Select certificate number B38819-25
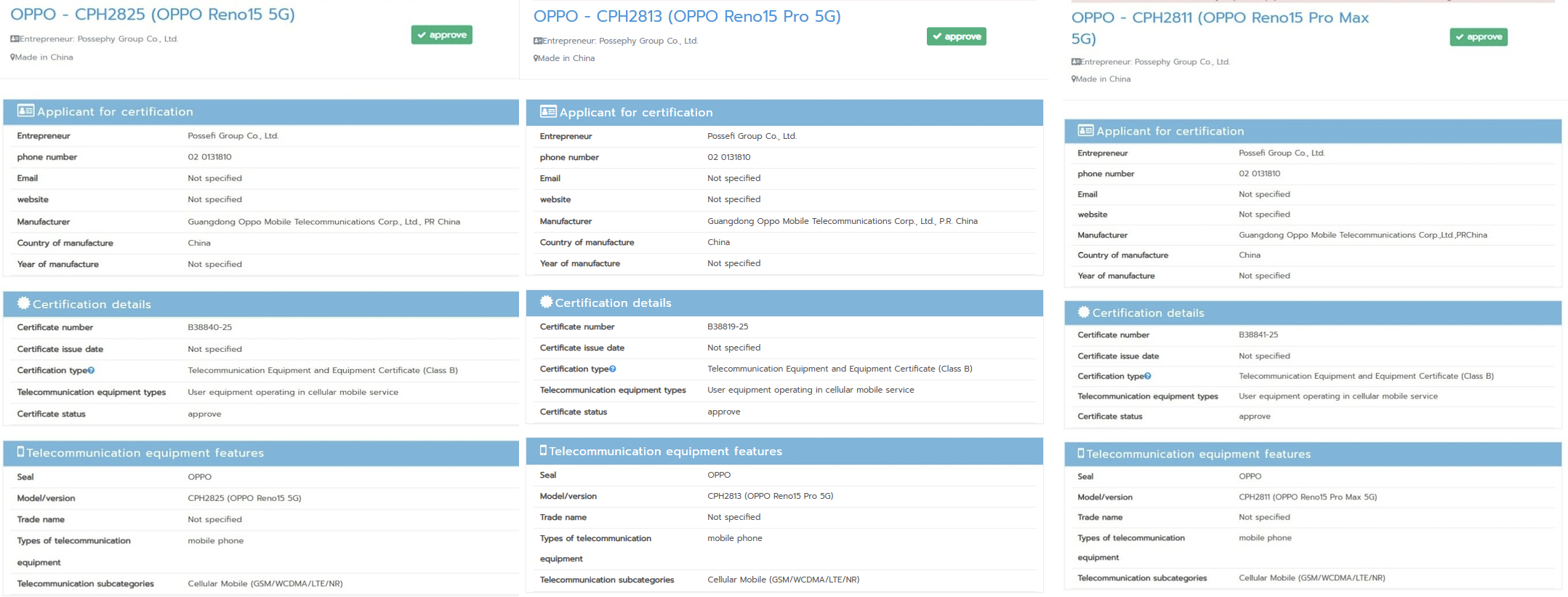Image resolution: width=1568 pixels, height=597 pixels. point(728,326)
